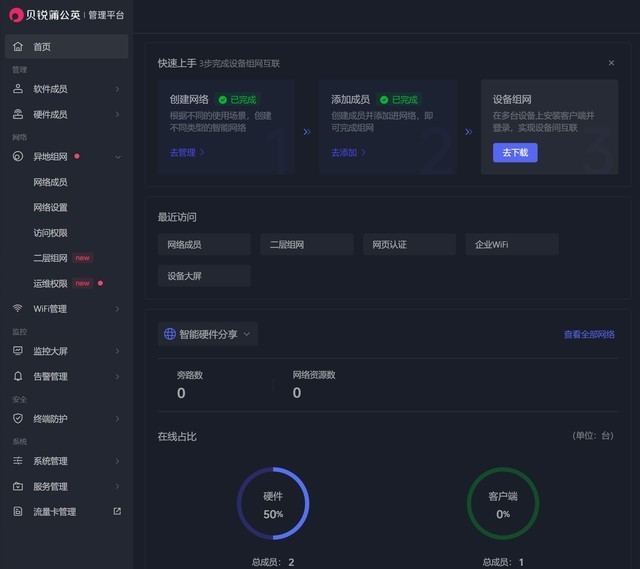This screenshot has height=569, width=640.
Task: Click the new badge beside 二层组网
Action: point(82,258)
